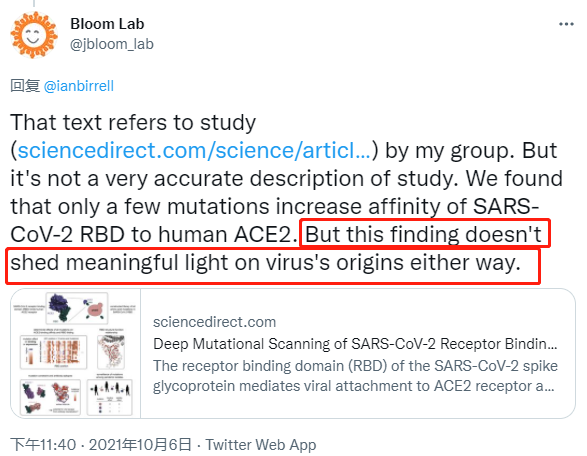Viewport: 587px width, 456px height.
Task: Click the human silhouettes panel in thumbnail
Action: [110, 398]
